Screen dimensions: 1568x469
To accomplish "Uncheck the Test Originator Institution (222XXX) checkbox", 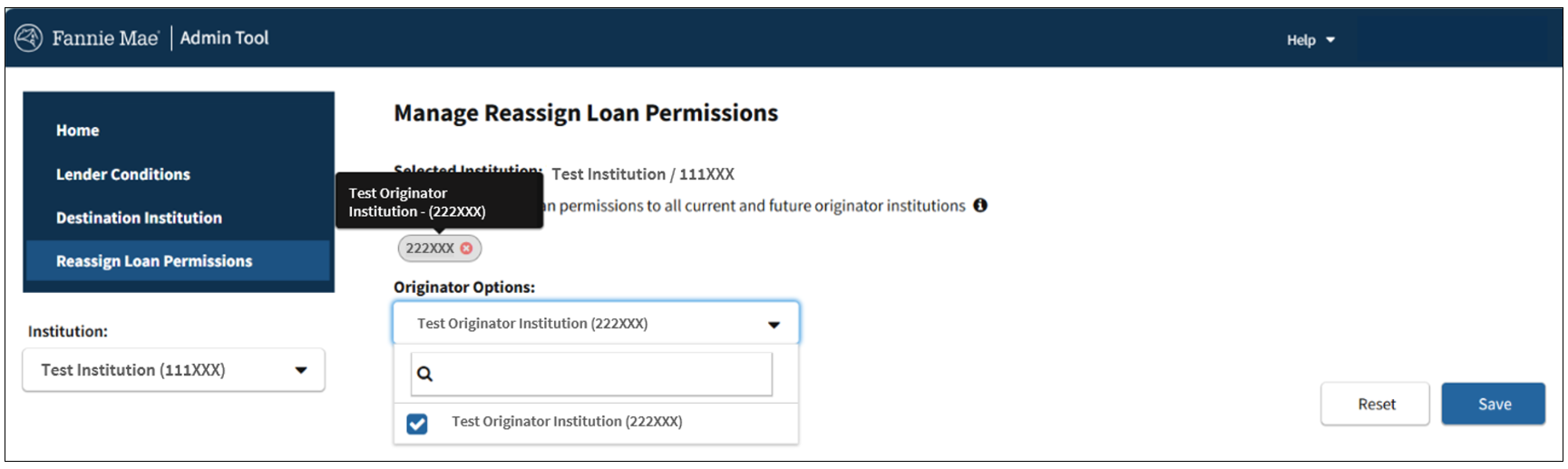I will (x=417, y=423).
